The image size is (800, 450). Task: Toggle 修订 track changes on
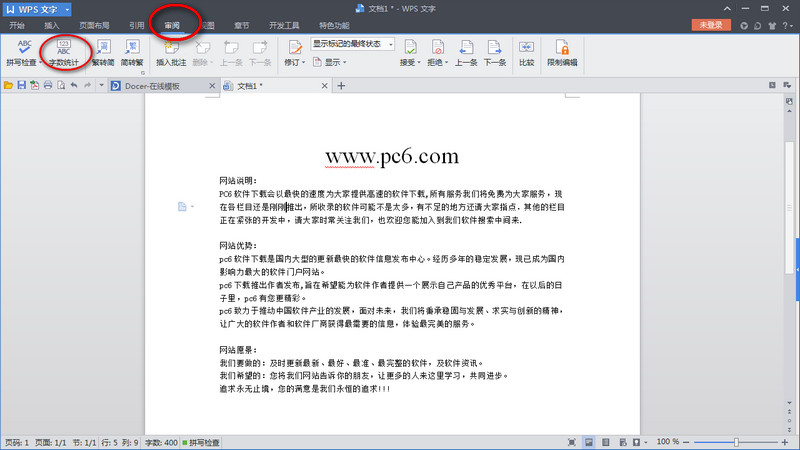pyautogui.click(x=294, y=52)
